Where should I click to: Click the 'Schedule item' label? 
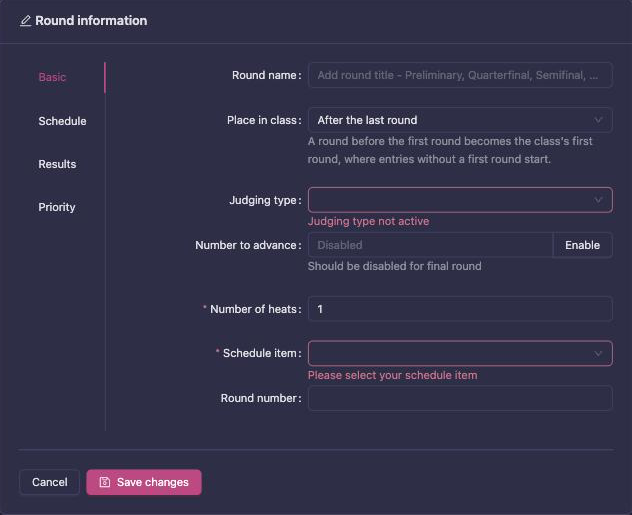260,353
